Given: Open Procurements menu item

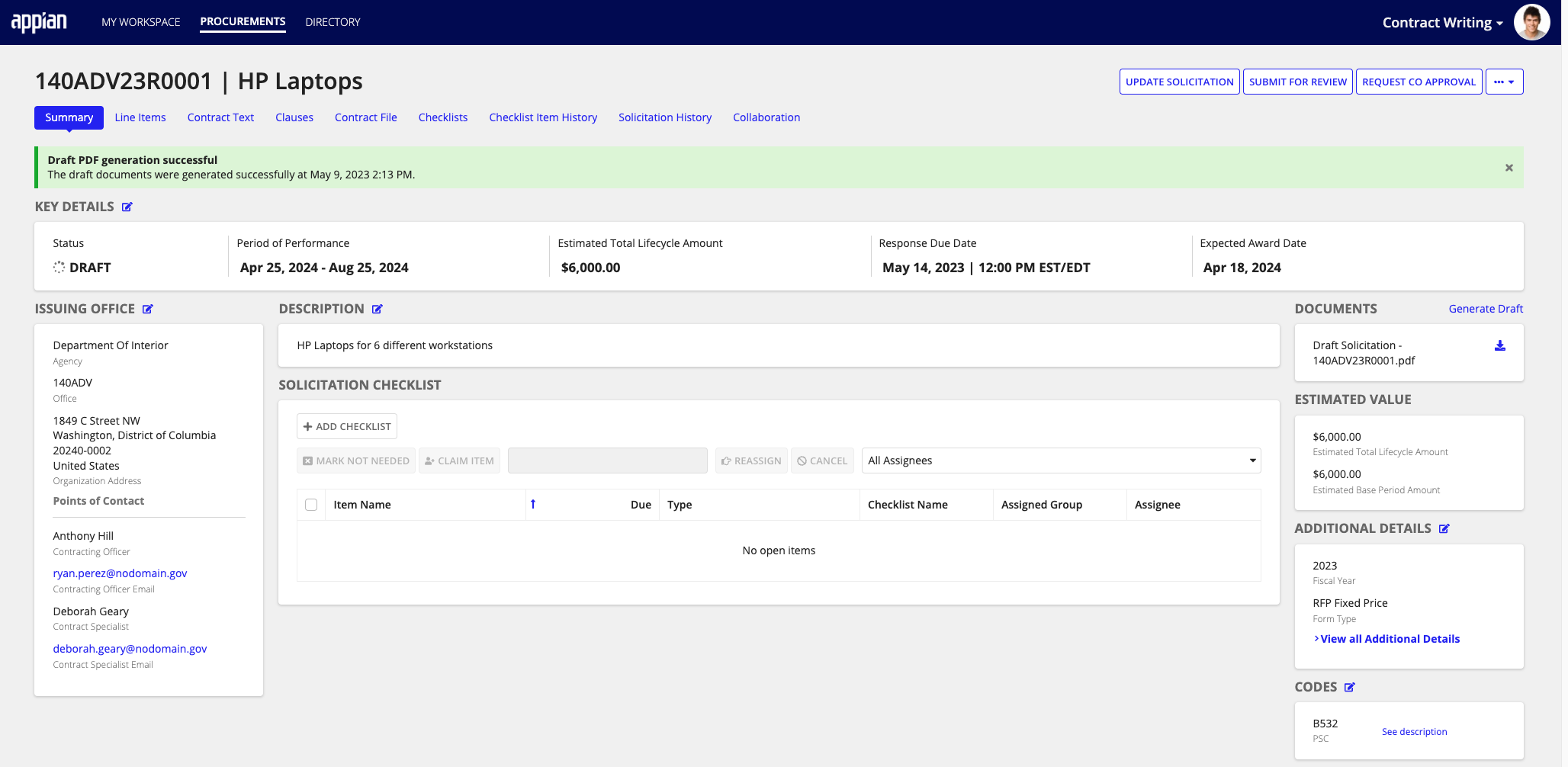Looking at the screenshot, I should 243,21.
